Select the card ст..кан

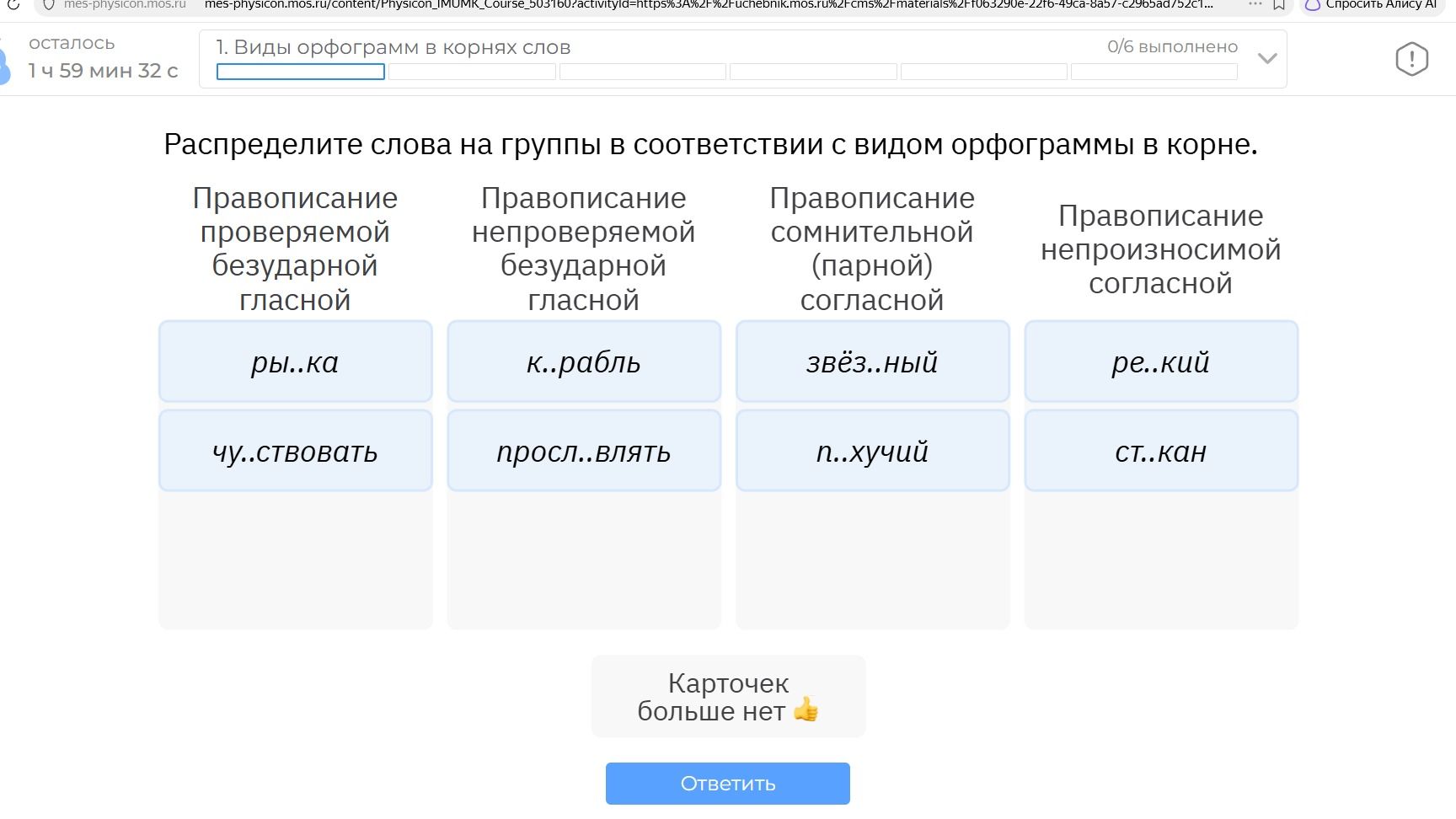point(1161,451)
